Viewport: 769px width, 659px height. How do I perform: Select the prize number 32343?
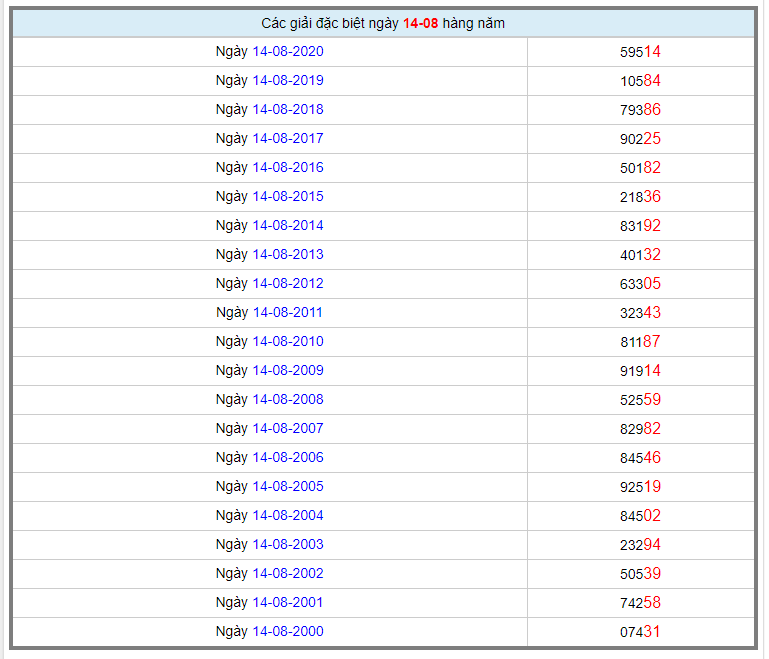pyautogui.click(x=640, y=312)
